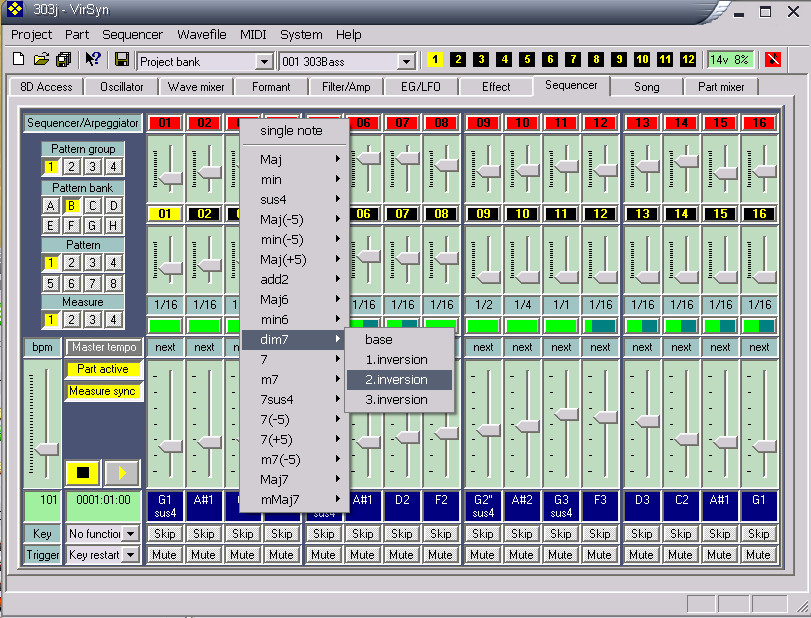Switch to the Oscillator tab
The height and width of the screenshot is (618, 811).
coord(122,87)
